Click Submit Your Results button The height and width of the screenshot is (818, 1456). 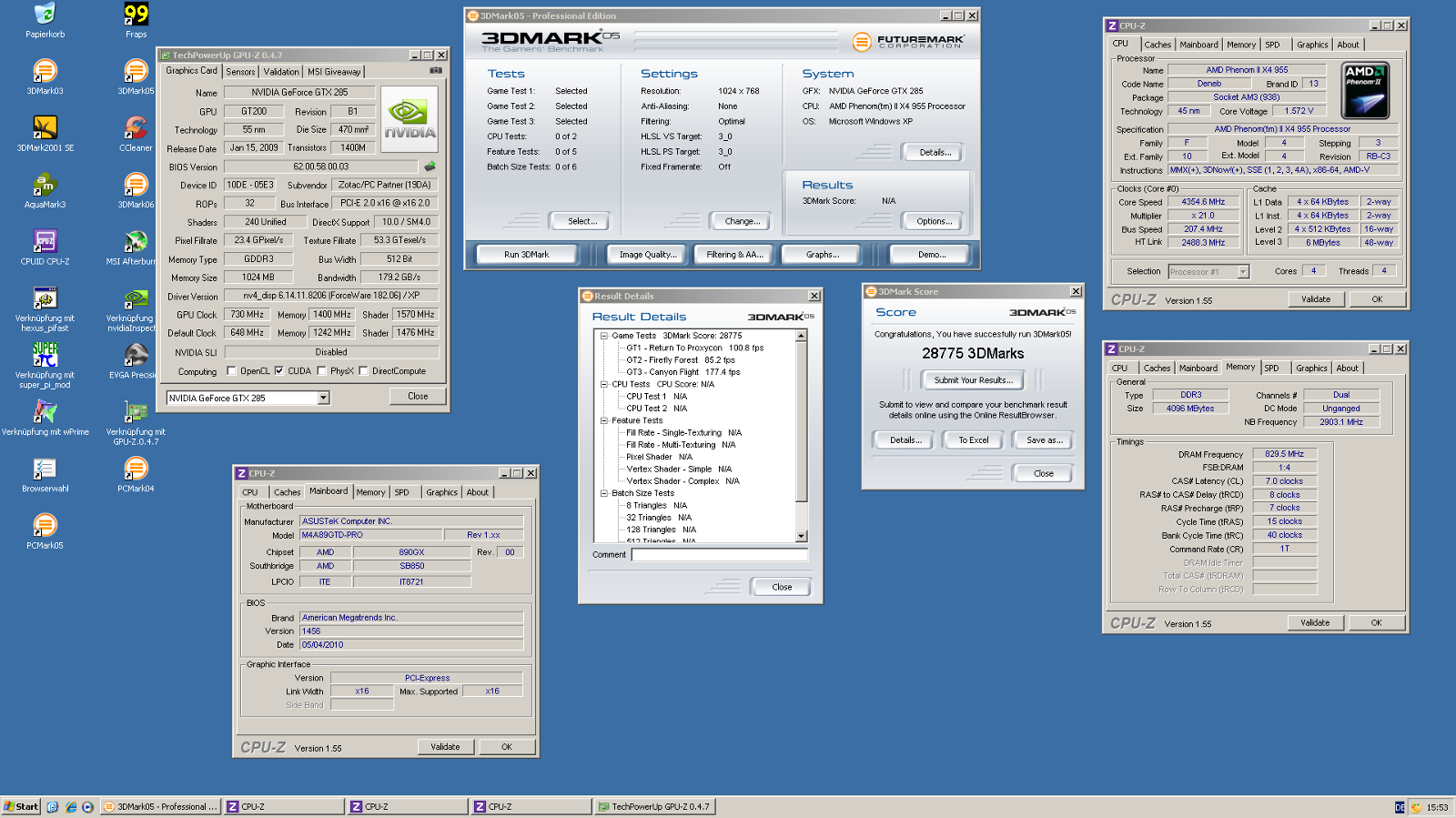pos(973,380)
